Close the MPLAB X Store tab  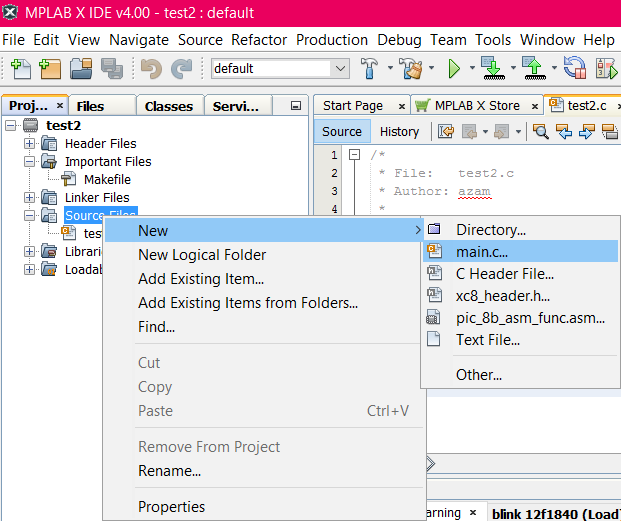[x=535, y=106]
